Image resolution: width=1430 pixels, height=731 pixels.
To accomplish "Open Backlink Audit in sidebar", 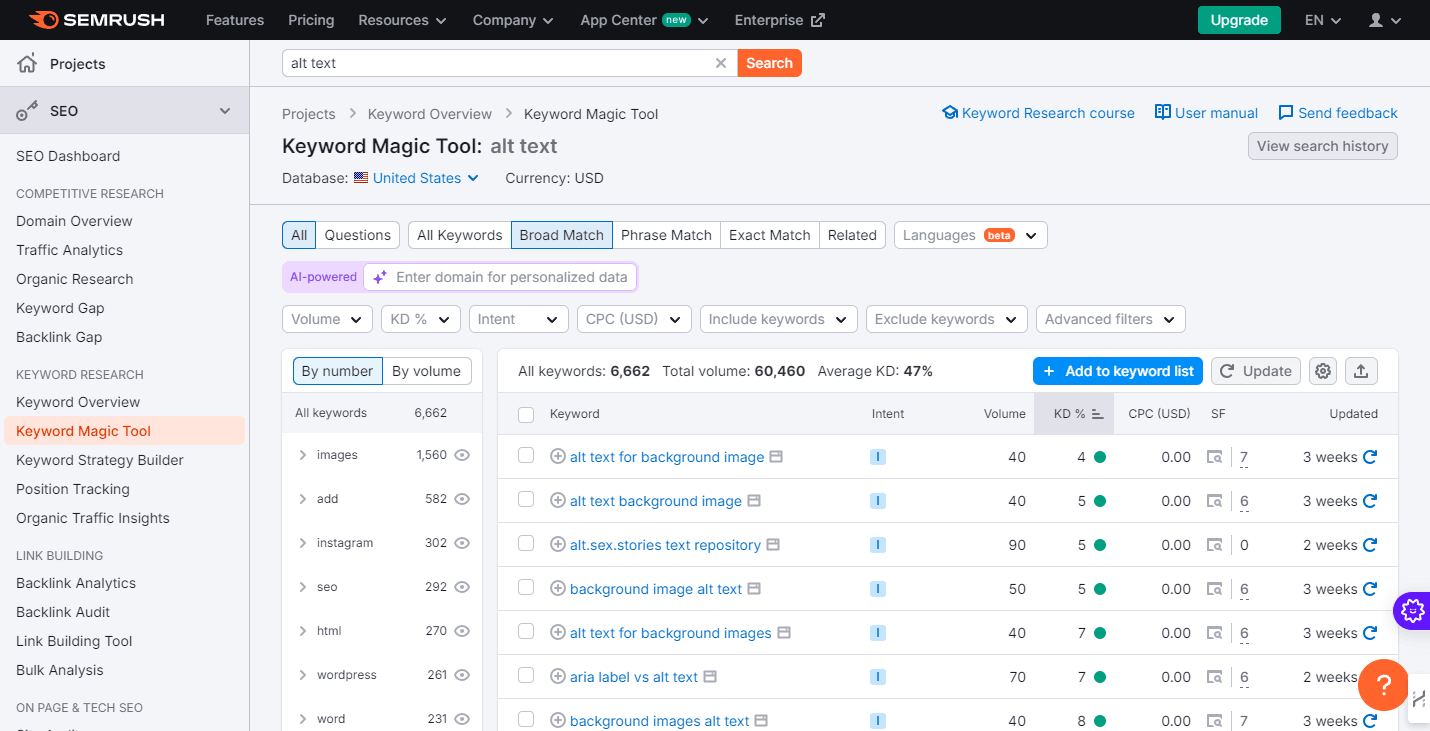I will click(63, 612).
